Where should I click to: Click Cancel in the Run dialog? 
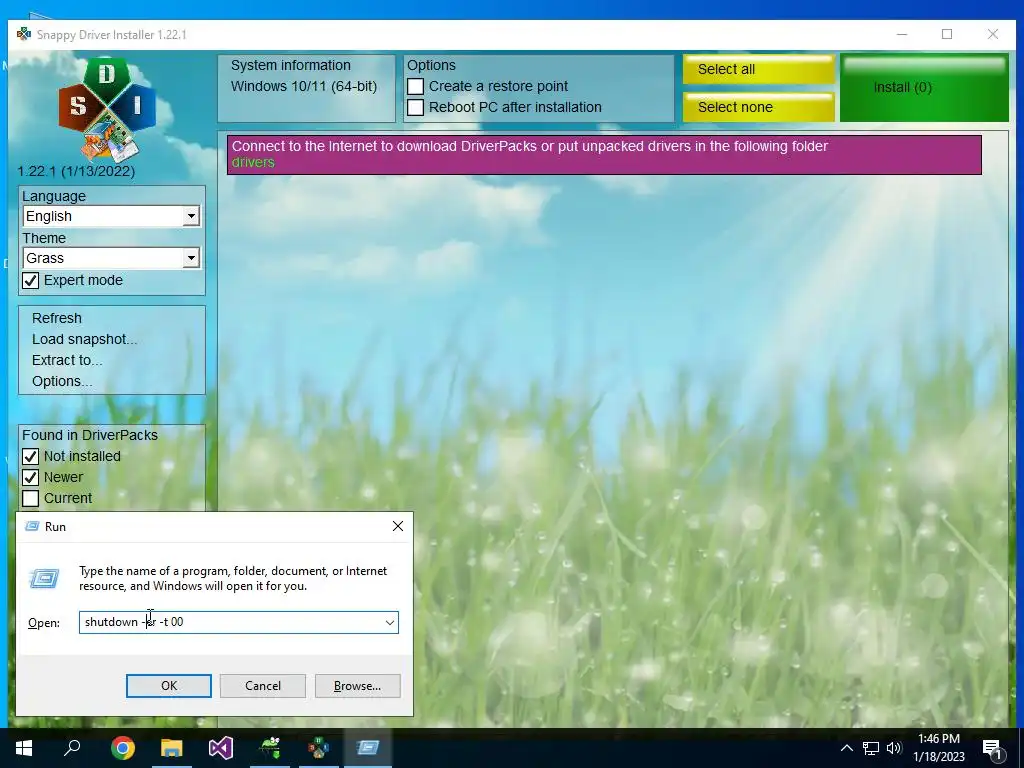(x=263, y=686)
